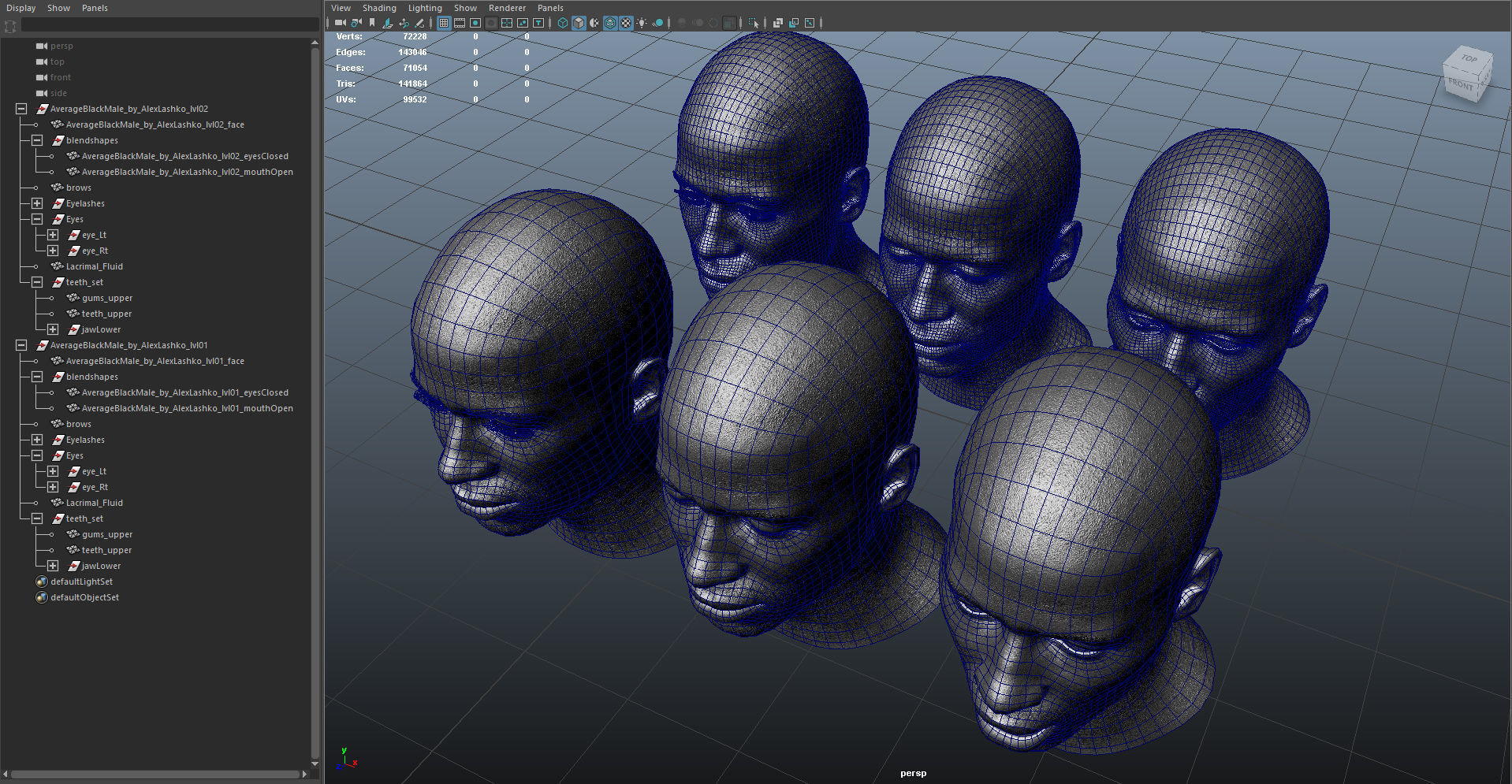Click the Select Camera icon in viewport toolbar

341,23
